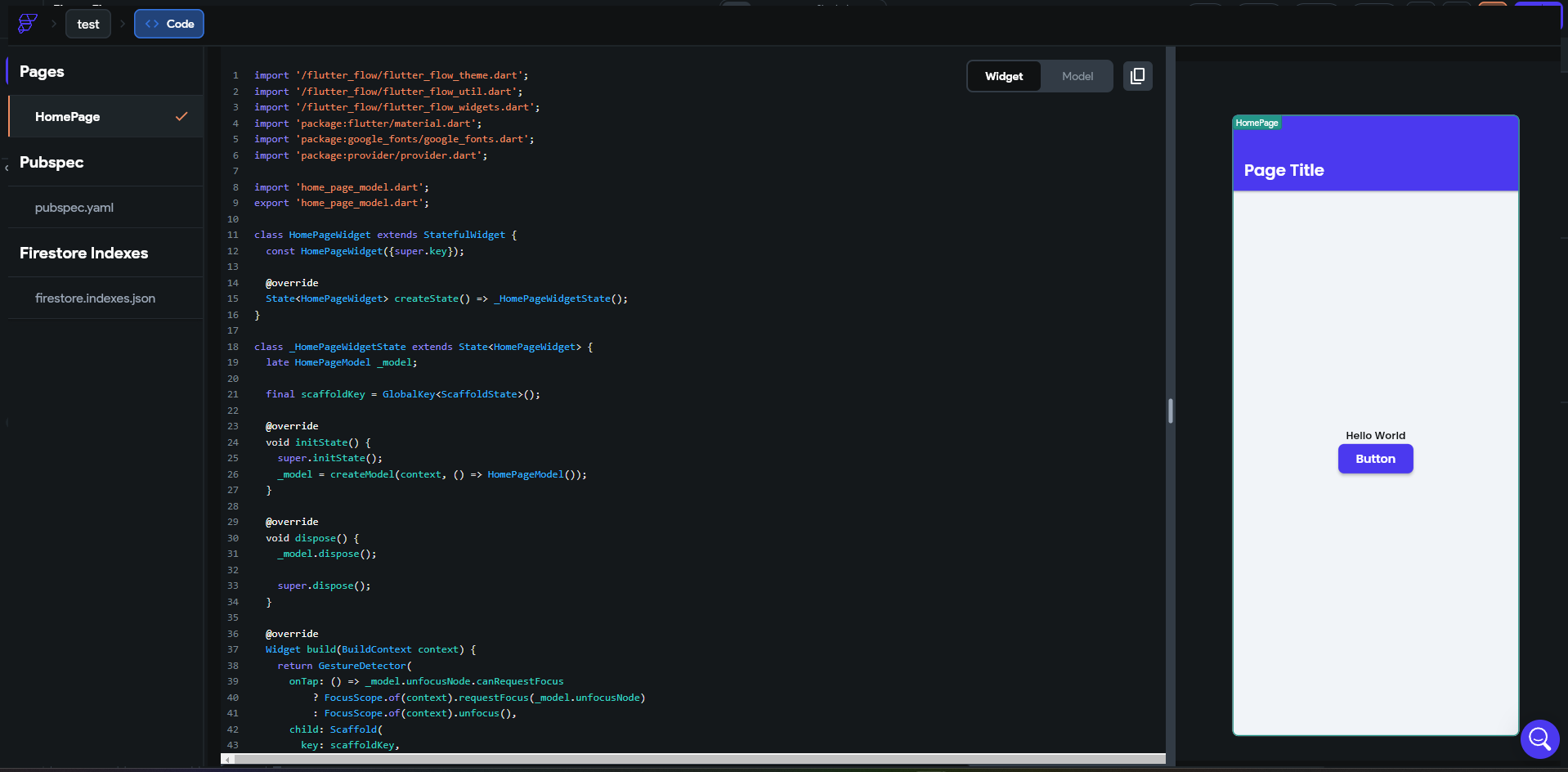Click the checkmark next to HomePage
This screenshot has height=772, width=1568.
(x=181, y=116)
